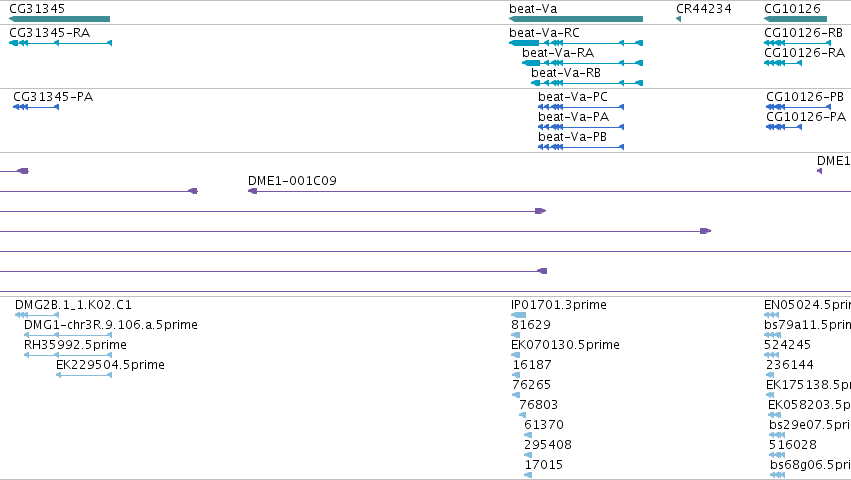Select the 76265 feature arrow
This screenshot has width=851, height=480.
(516, 395)
